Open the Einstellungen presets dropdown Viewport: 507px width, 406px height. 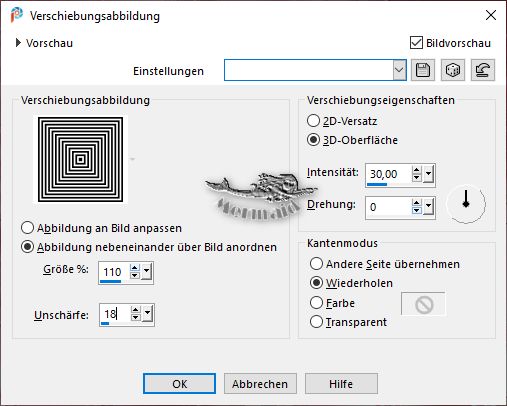399,70
